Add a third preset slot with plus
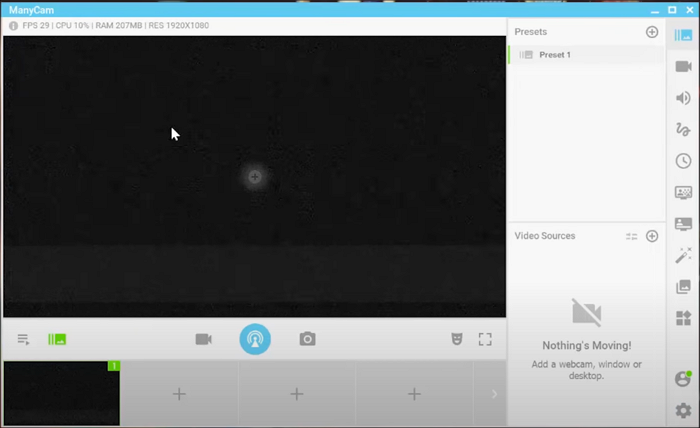Viewport: 700px width, 428px height. [x=297, y=394]
